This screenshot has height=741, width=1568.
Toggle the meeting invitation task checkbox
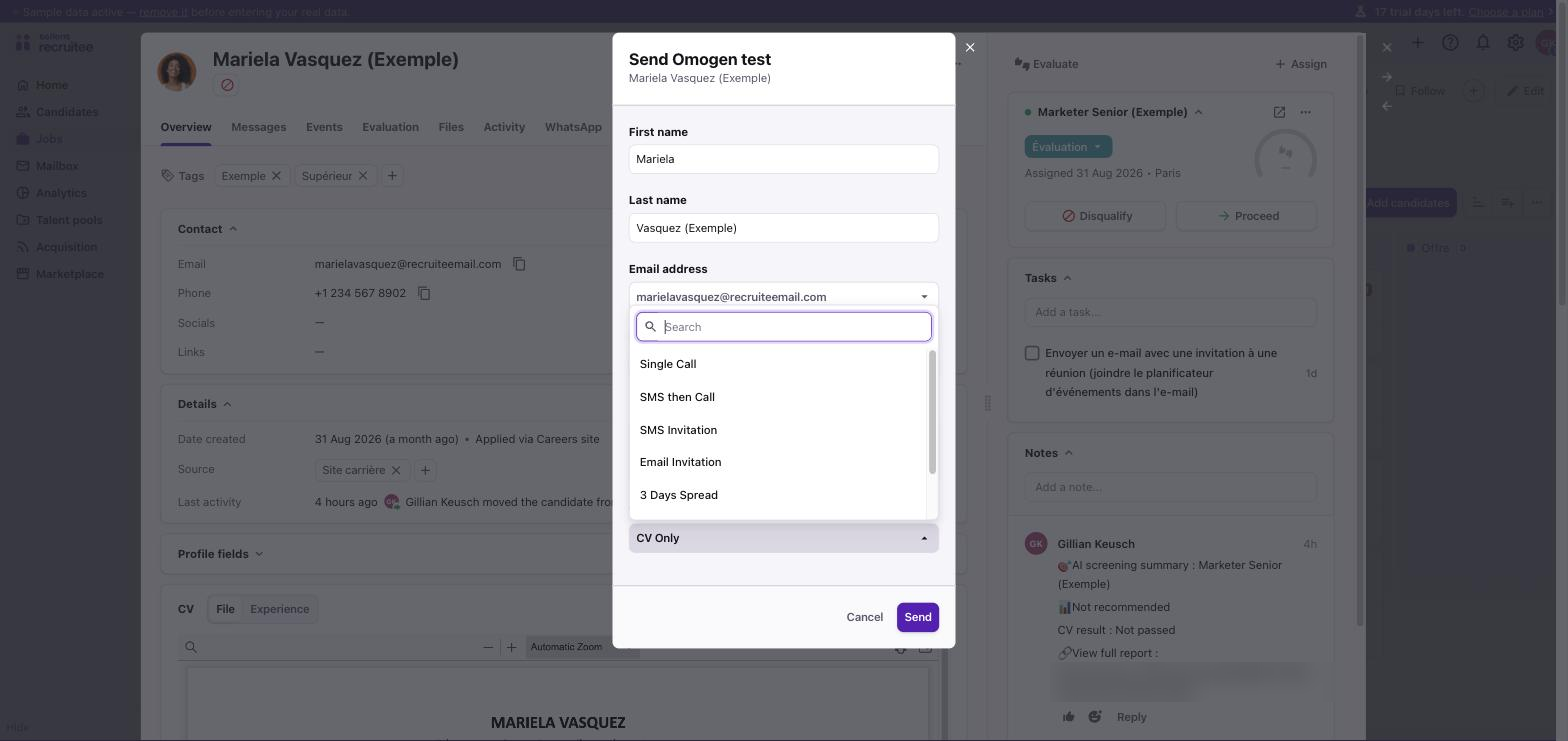point(1032,353)
